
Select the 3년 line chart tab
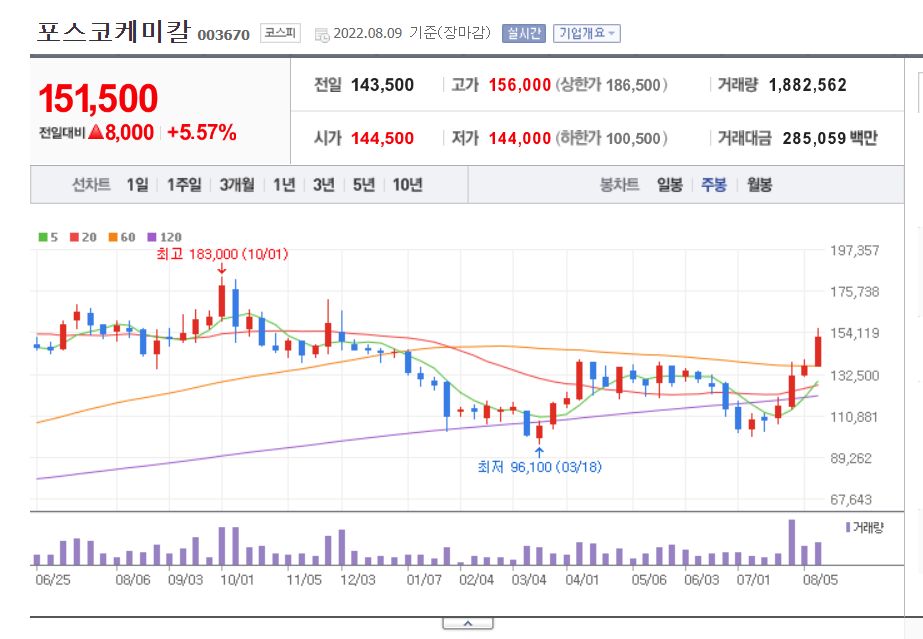(324, 185)
